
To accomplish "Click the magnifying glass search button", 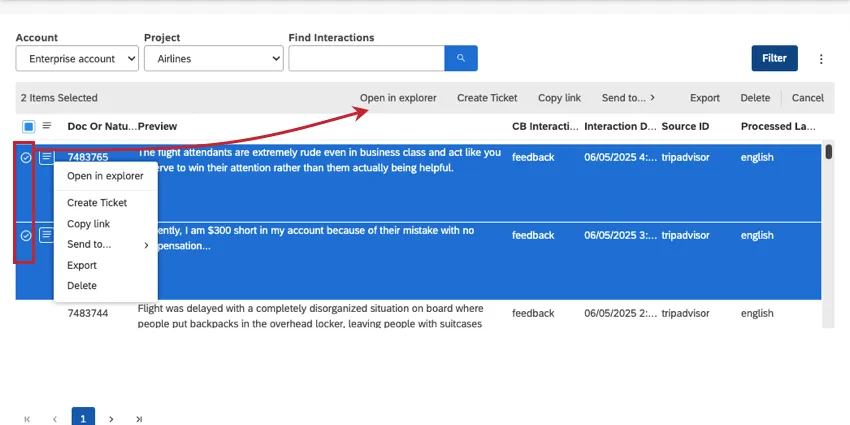I will [x=461, y=59].
